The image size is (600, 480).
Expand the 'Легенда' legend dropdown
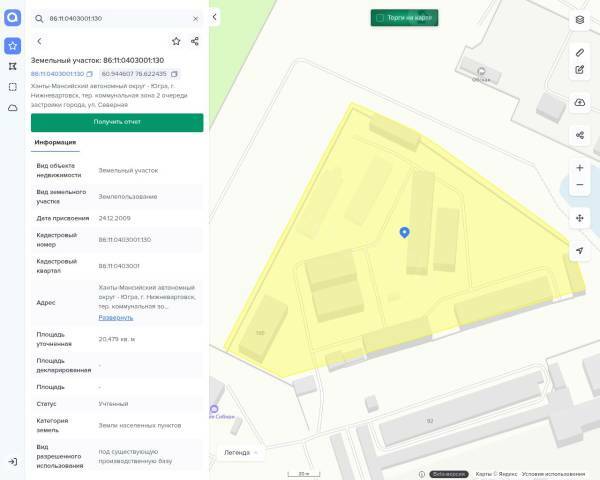240,452
